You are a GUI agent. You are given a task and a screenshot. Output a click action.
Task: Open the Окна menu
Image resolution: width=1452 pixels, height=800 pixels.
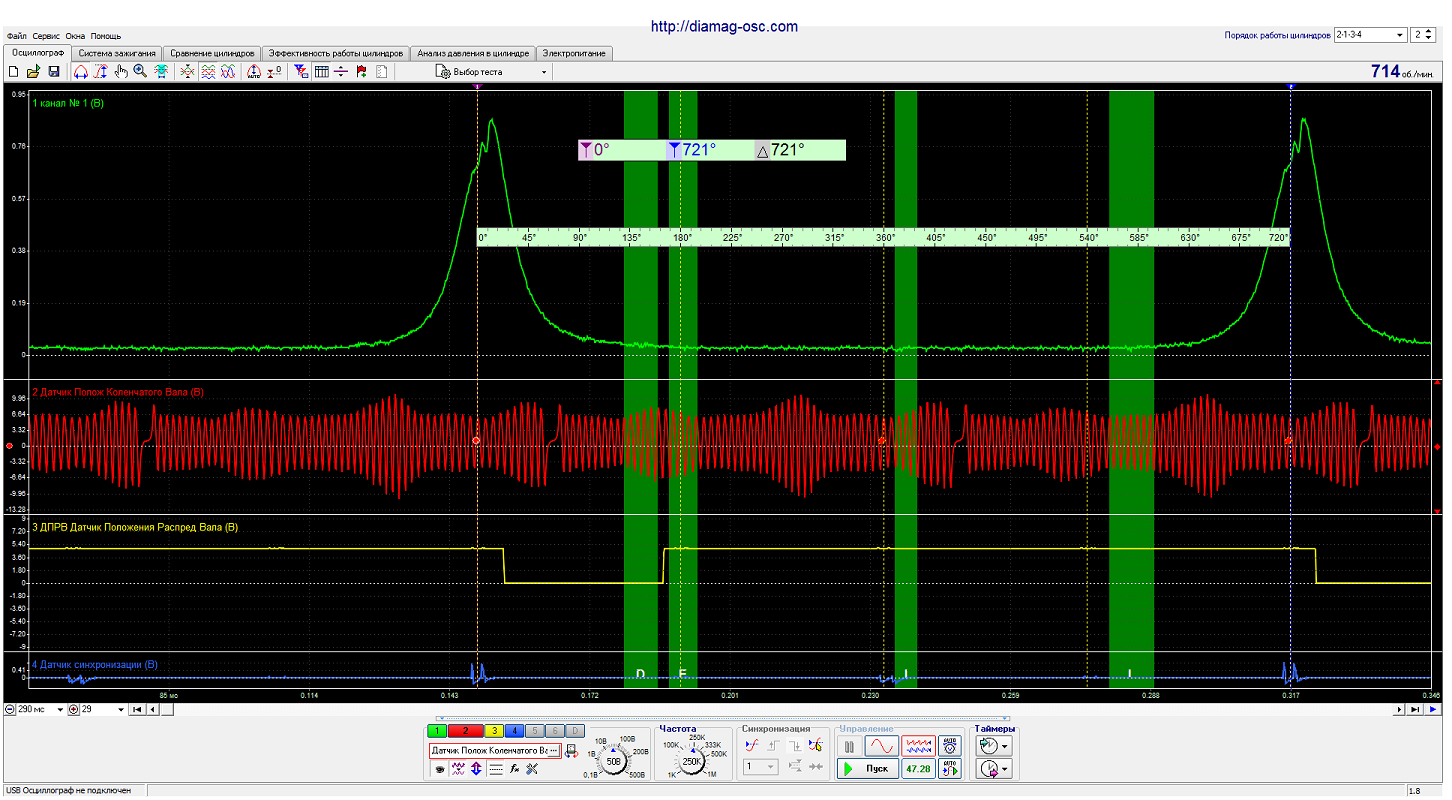[x=75, y=36]
